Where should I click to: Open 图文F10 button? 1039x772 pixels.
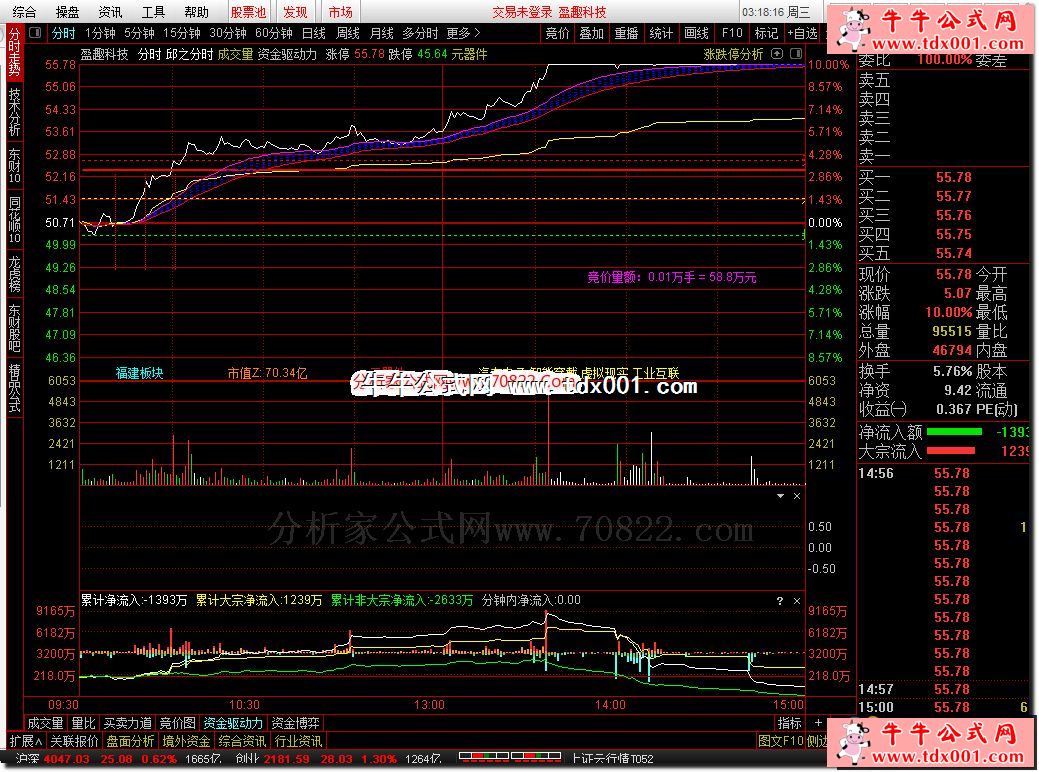(781, 741)
